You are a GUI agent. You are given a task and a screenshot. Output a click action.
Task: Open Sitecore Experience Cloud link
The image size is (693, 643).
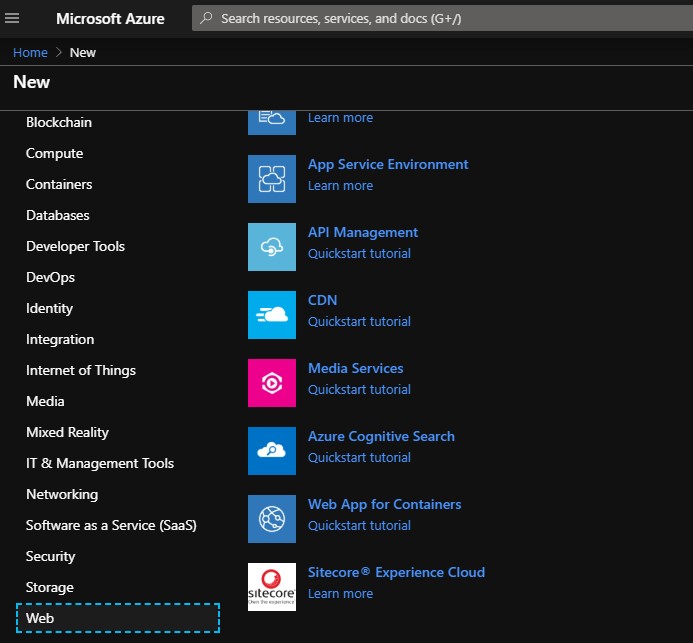click(396, 572)
